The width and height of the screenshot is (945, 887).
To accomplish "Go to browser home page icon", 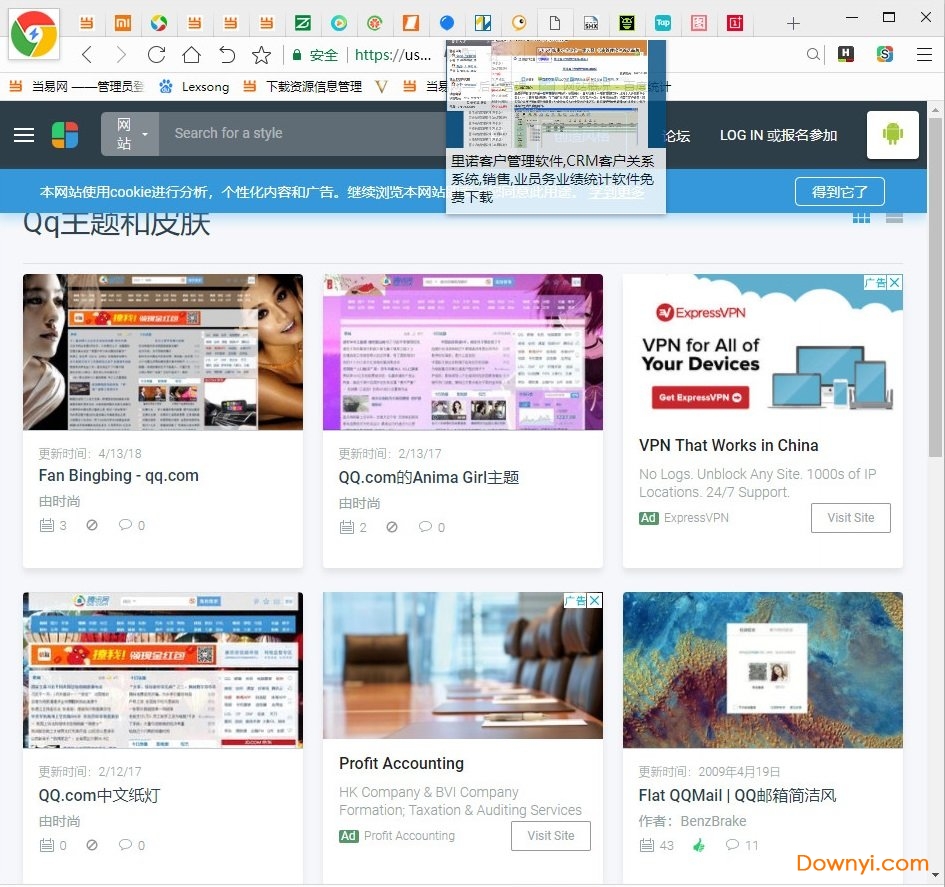I will pos(191,55).
